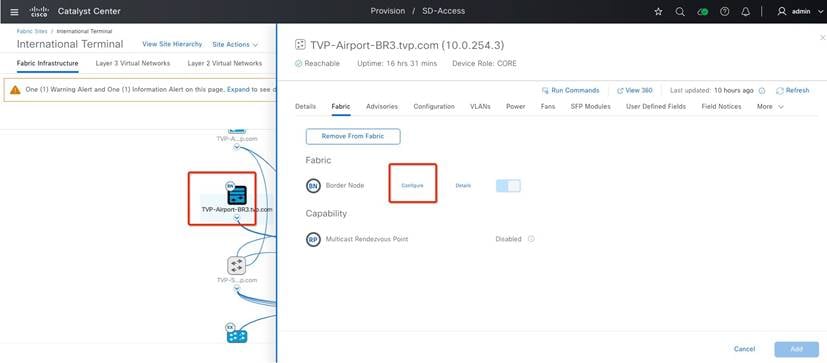Click the last-updated info icon

(762, 91)
